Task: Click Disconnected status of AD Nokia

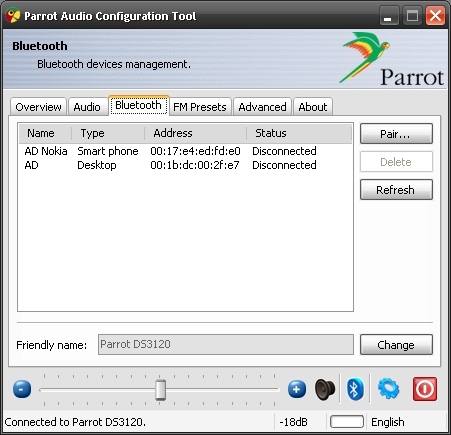Action: point(284,151)
